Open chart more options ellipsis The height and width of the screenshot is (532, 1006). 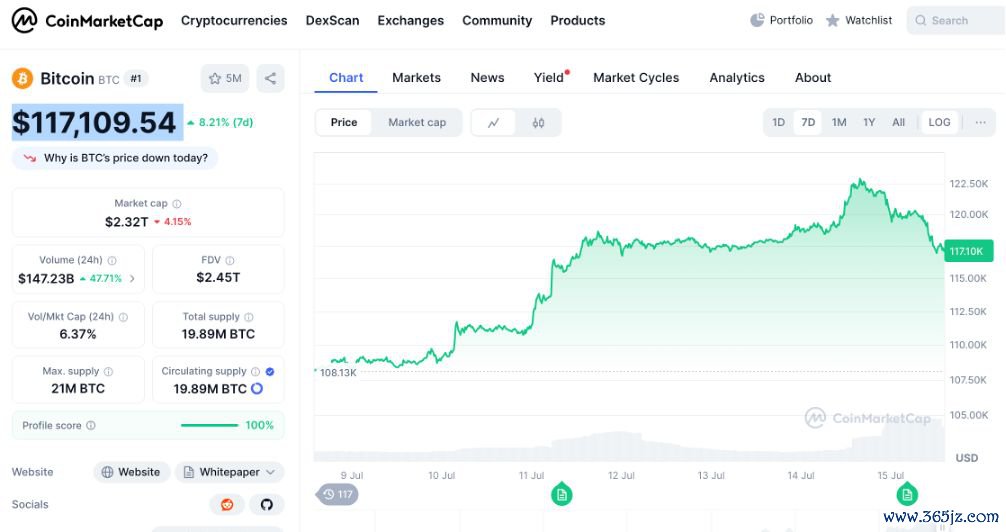tap(980, 123)
